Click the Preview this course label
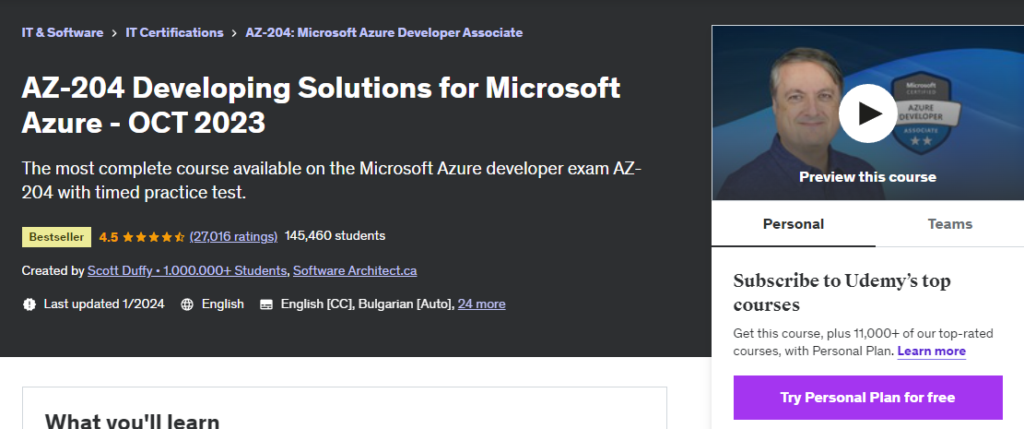 [x=867, y=177]
